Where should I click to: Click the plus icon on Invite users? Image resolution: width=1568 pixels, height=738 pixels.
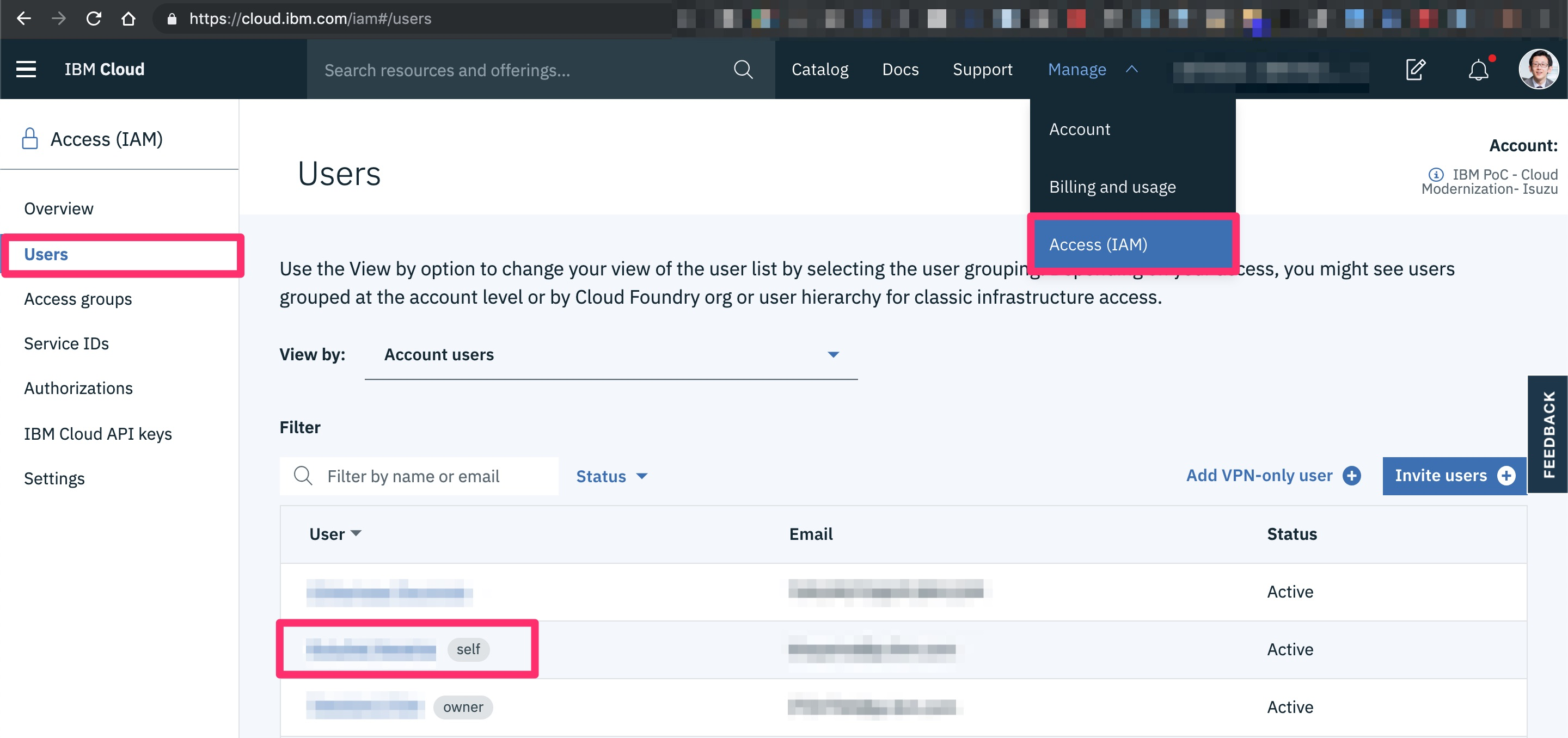[x=1507, y=476]
